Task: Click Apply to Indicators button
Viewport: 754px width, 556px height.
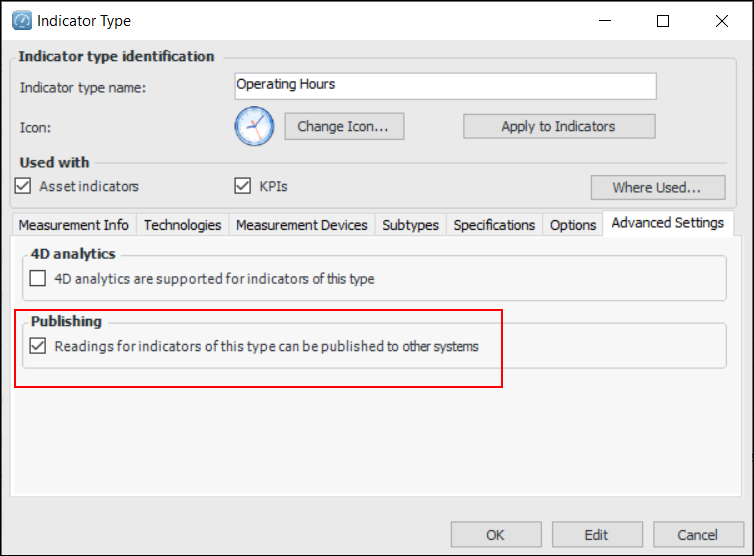Action: click(x=558, y=127)
